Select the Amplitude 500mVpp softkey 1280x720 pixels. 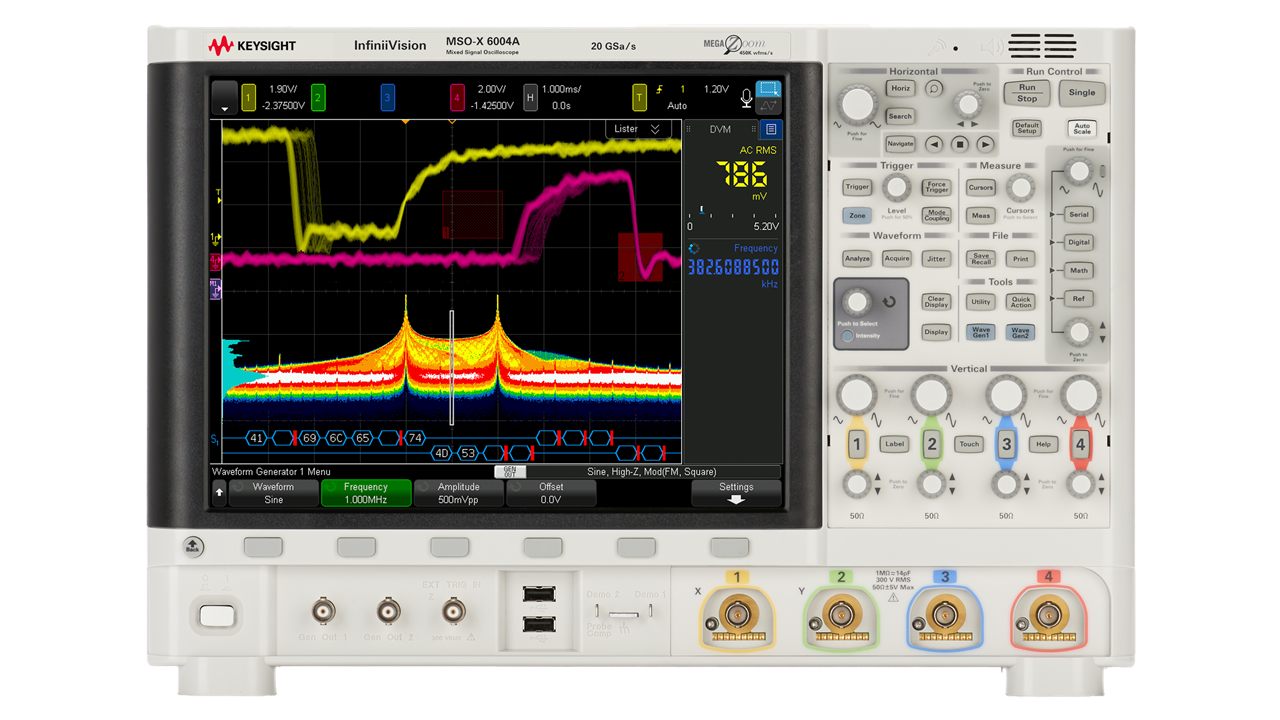coord(458,493)
